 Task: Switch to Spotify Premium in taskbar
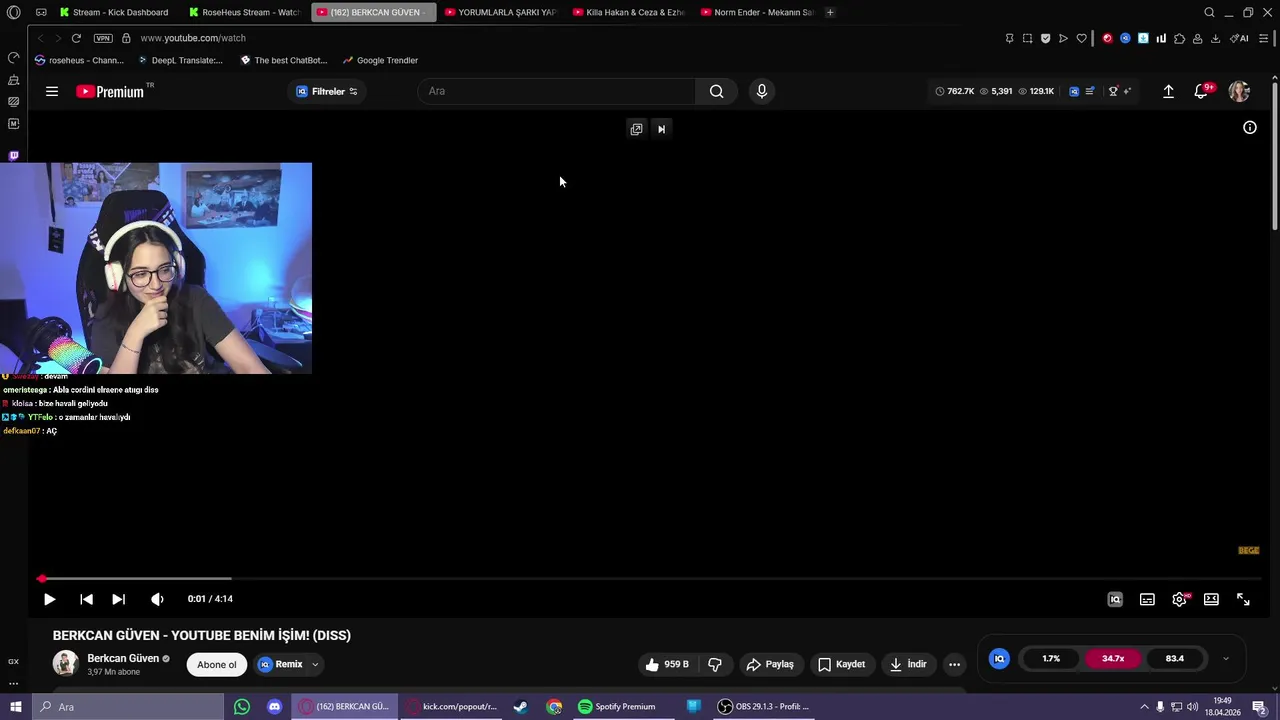(x=617, y=707)
